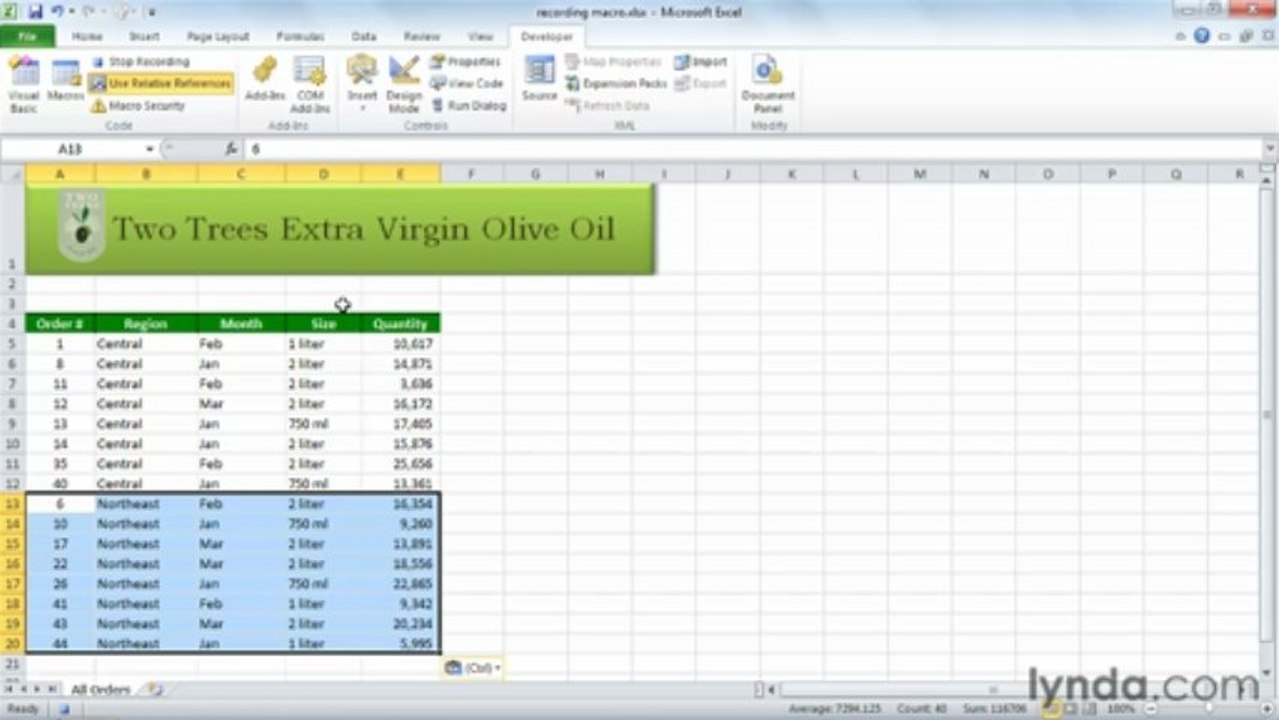Toggle Design Mode
The image size is (1279, 720).
(404, 84)
